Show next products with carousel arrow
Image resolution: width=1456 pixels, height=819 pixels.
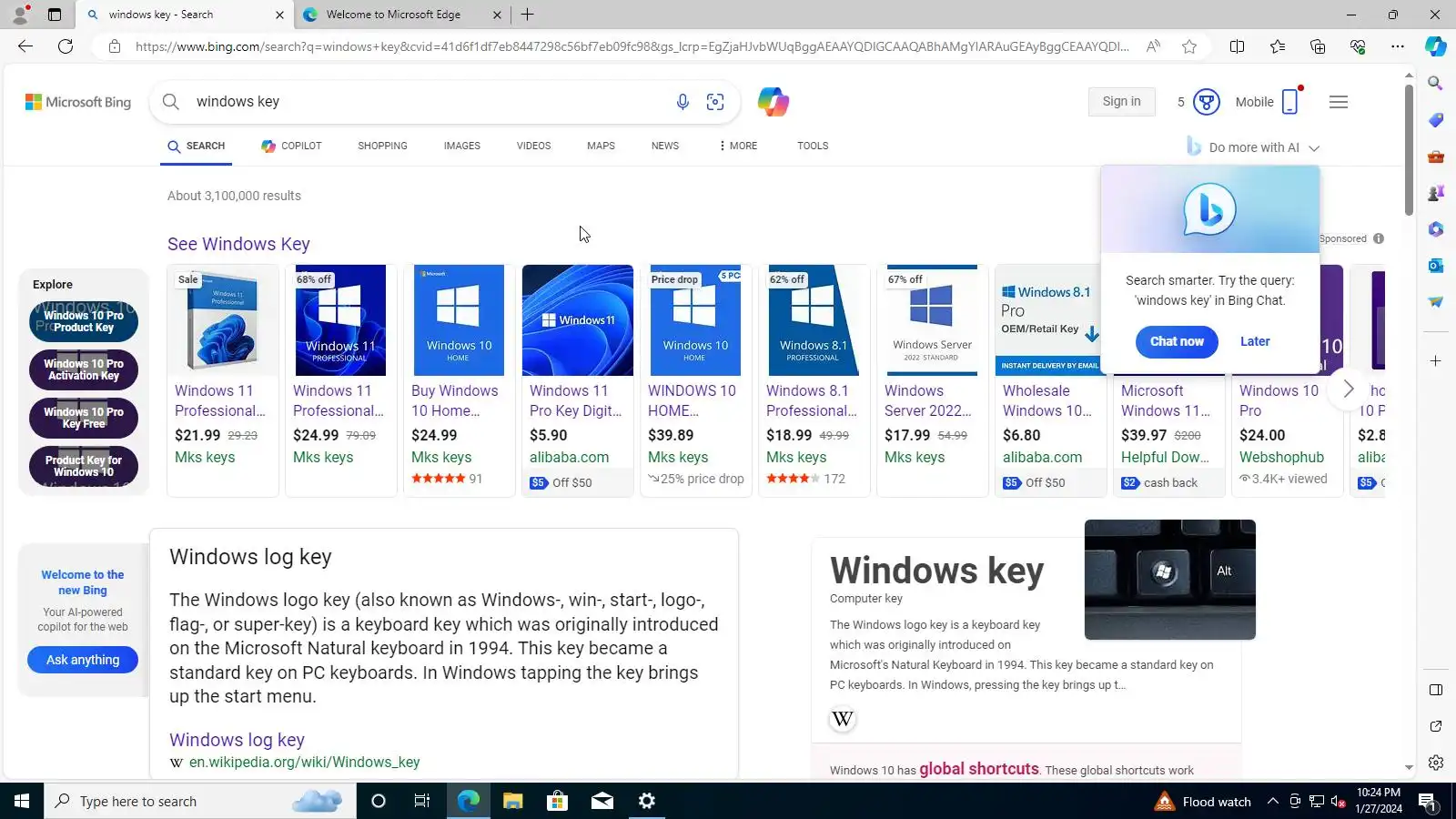[1348, 389]
